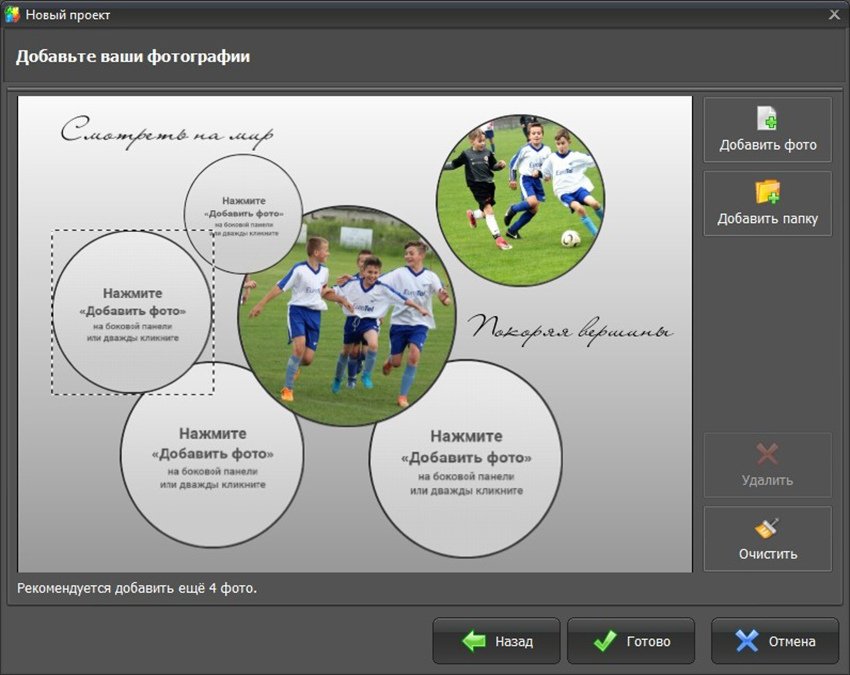Viewport: 850px width, 675px height.
Task: Click the Добавить папку folder icon button
Action: point(767,204)
